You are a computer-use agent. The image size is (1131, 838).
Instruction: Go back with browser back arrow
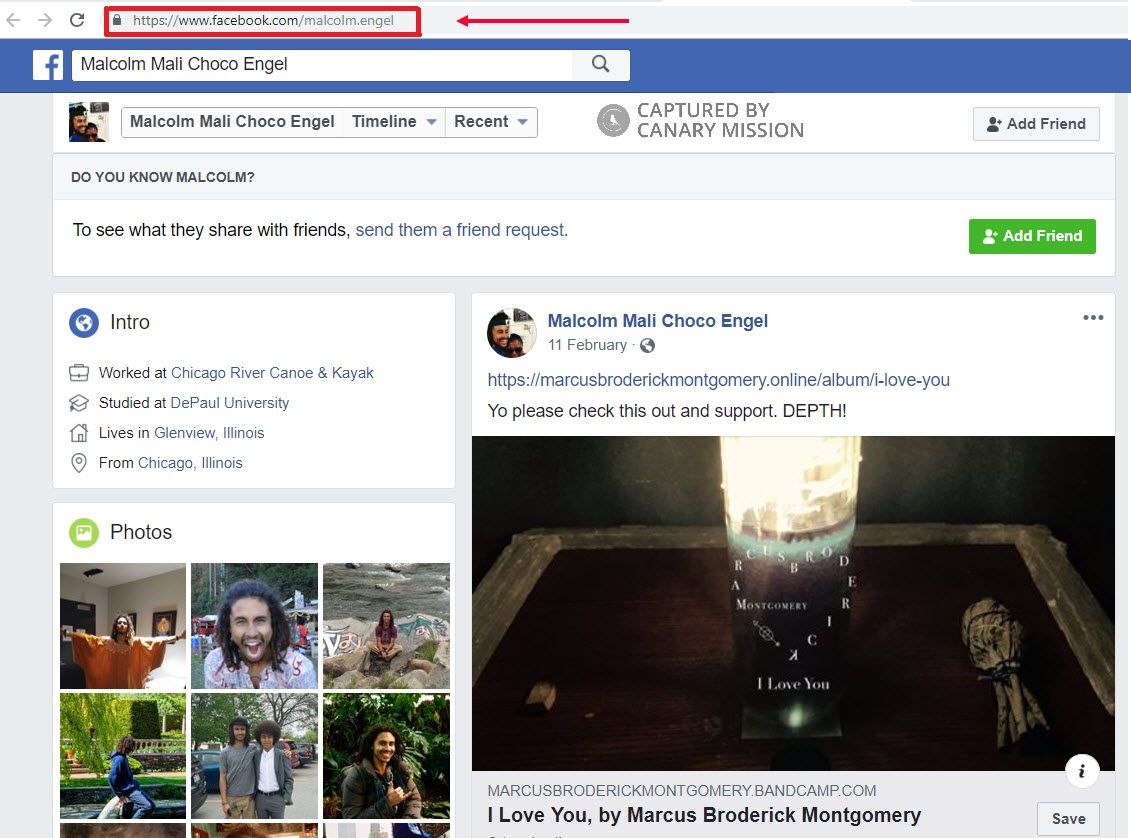pyautogui.click(x=14, y=20)
